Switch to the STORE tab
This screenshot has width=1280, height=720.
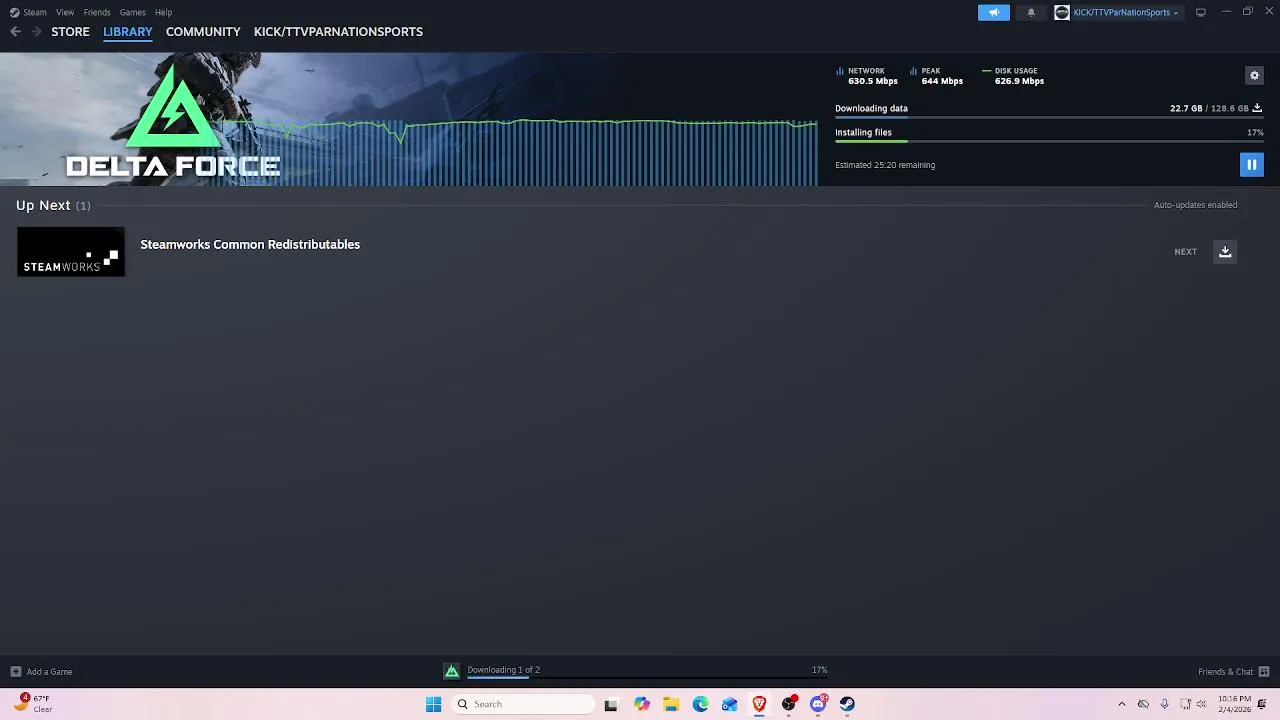70,32
